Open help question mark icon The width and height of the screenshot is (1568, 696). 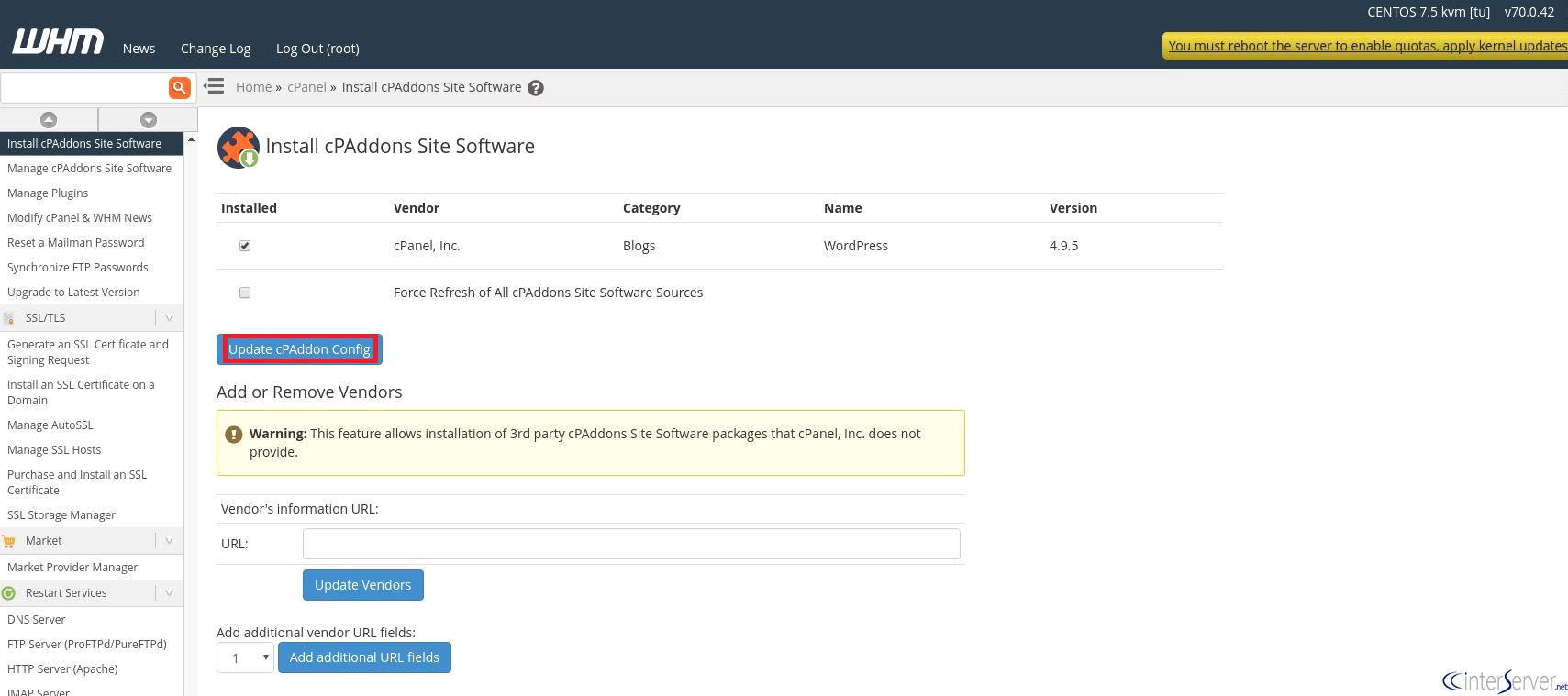[x=536, y=88]
